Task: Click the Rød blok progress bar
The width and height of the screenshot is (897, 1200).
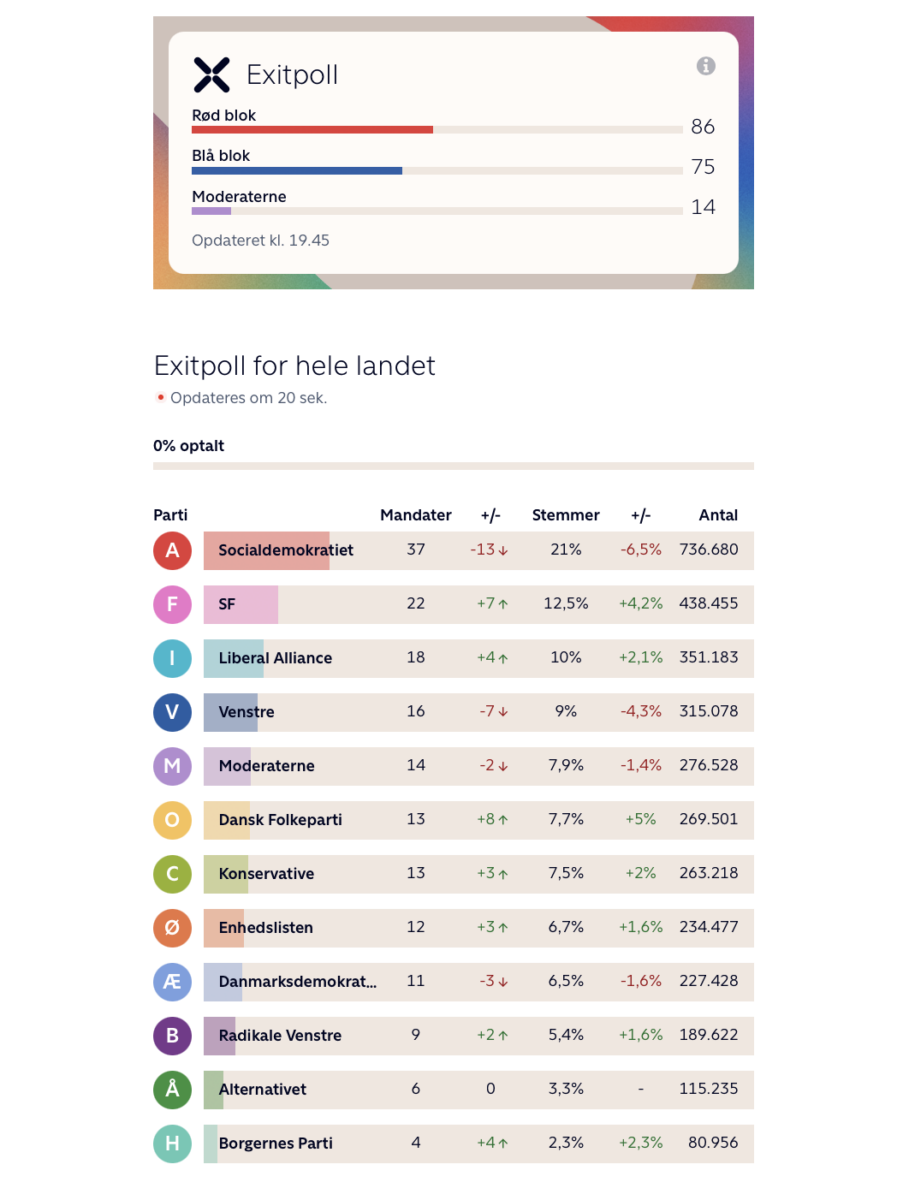Action: pyautogui.click(x=437, y=130)
